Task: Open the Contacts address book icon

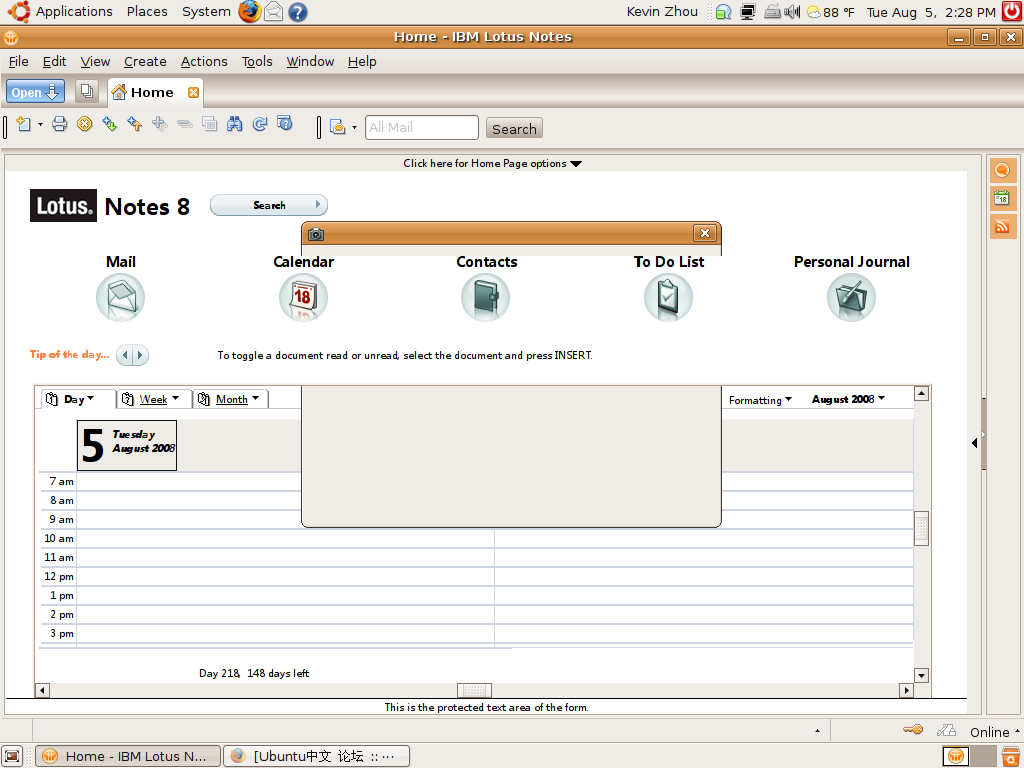Action: pos(485,297)
